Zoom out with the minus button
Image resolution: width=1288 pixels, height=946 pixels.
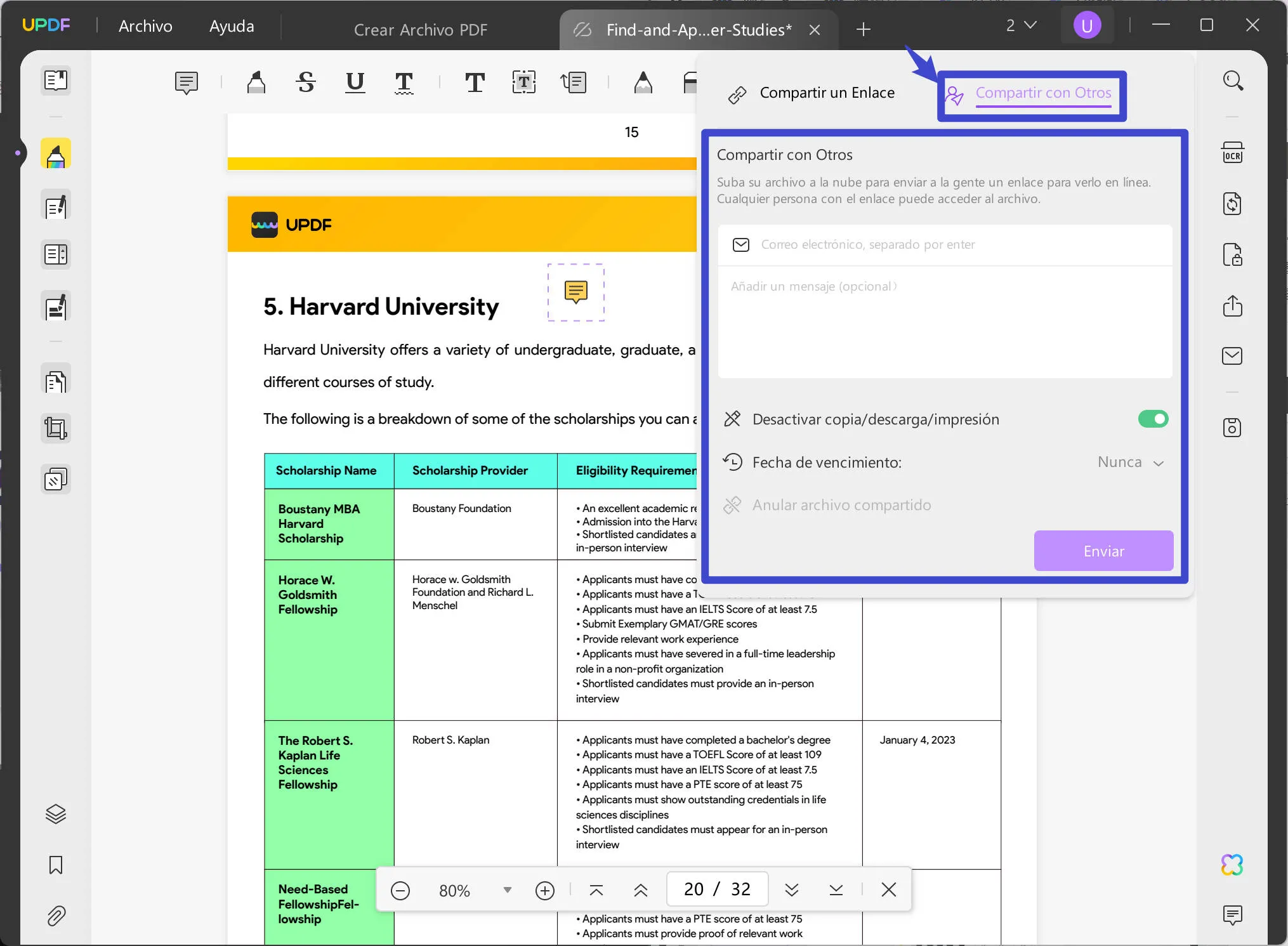pos(400,890)
